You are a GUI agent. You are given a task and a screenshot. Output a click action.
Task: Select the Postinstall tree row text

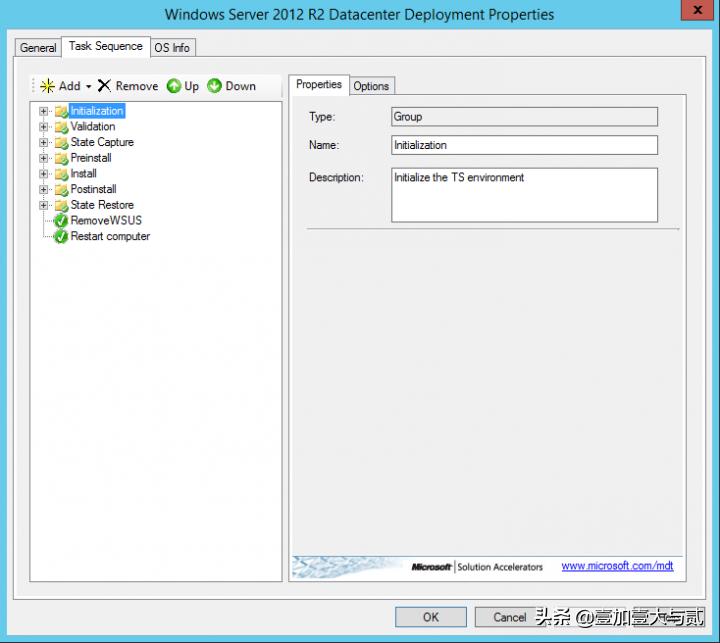point(93,189)
